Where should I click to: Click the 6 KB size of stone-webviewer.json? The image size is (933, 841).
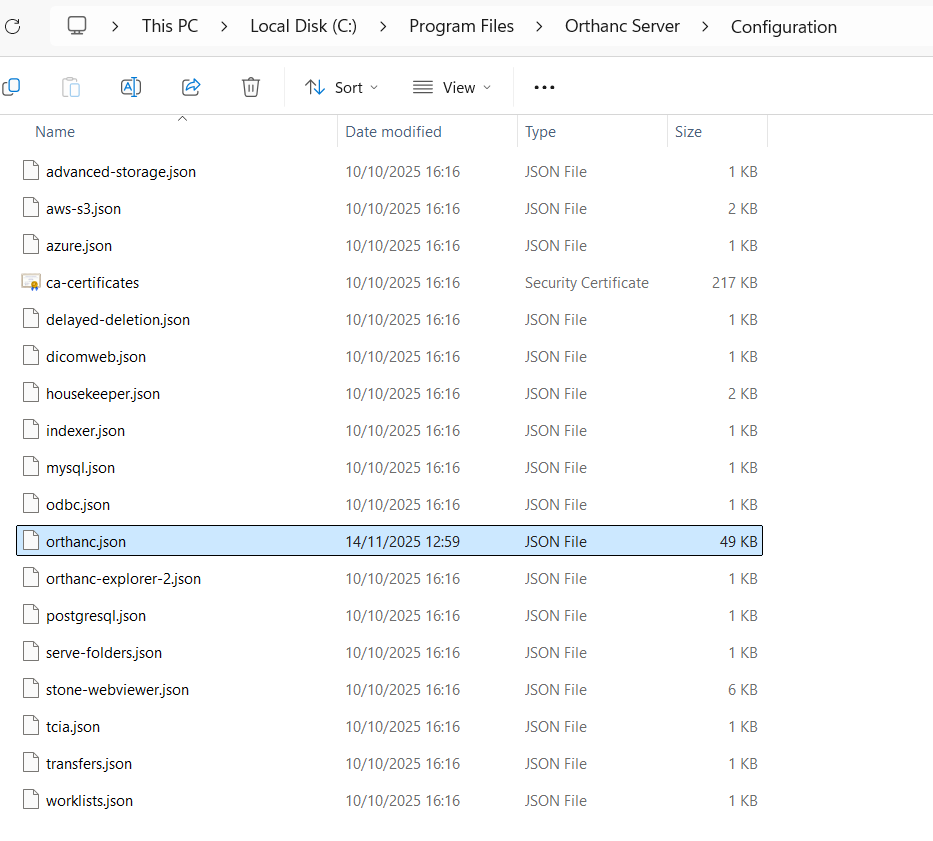click(x=743, y=689)
